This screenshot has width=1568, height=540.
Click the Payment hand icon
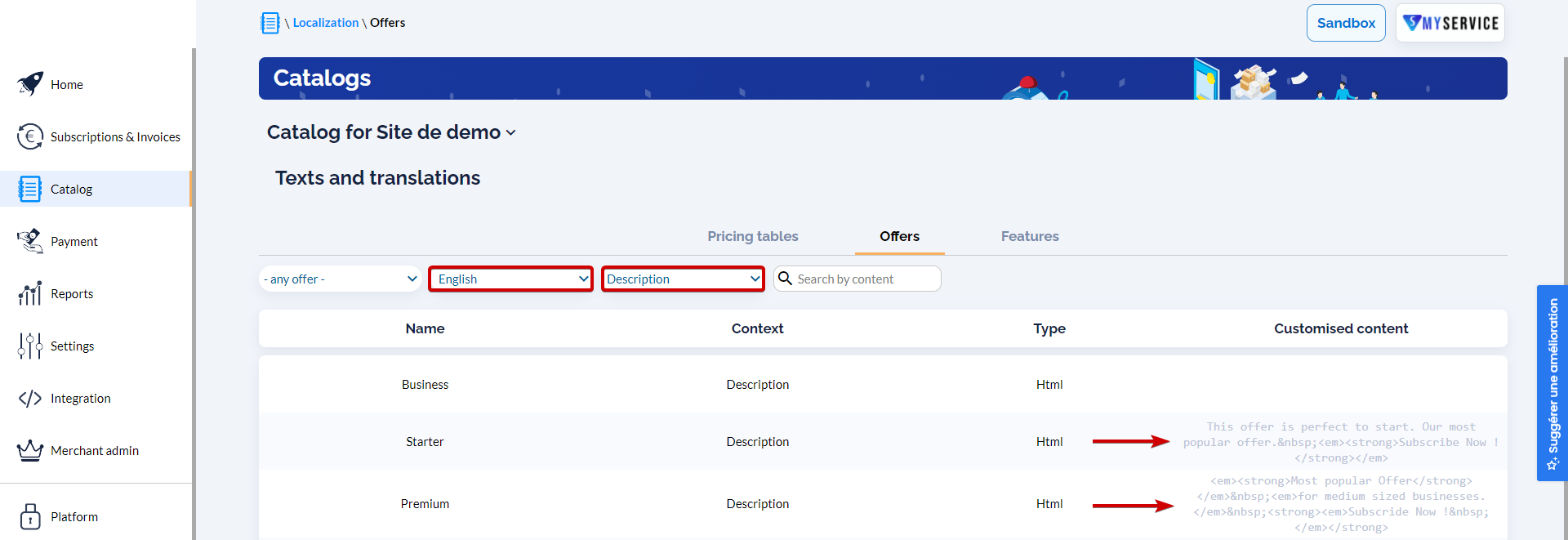(30, 241)
